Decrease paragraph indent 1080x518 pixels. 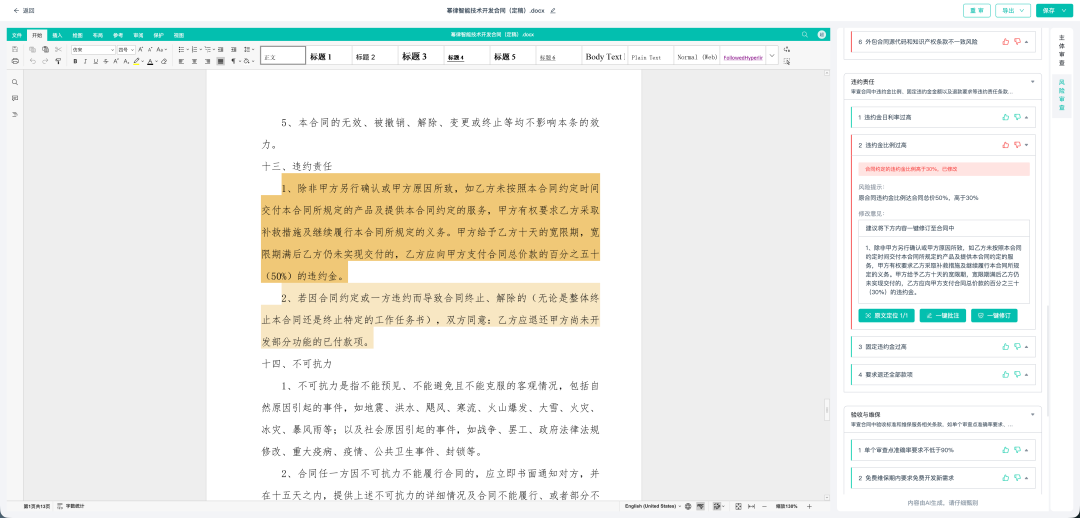pos(220,50)
